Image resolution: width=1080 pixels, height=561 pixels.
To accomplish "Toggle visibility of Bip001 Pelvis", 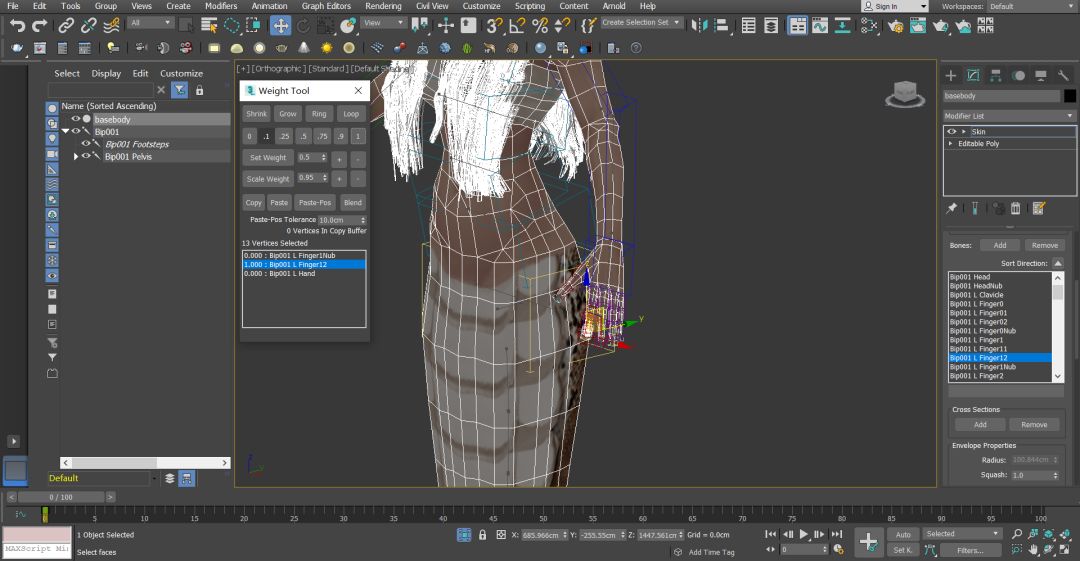I will pyautogui.click(x=86, y=157).
